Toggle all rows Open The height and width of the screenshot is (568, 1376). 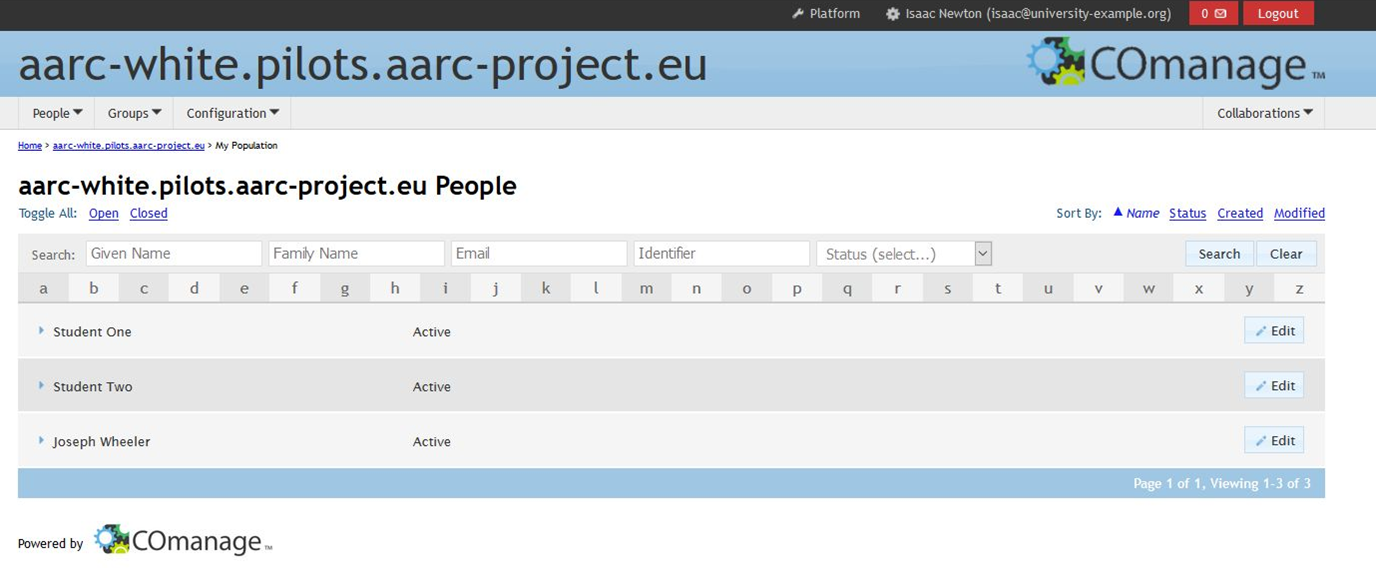[x=103, y=213]
